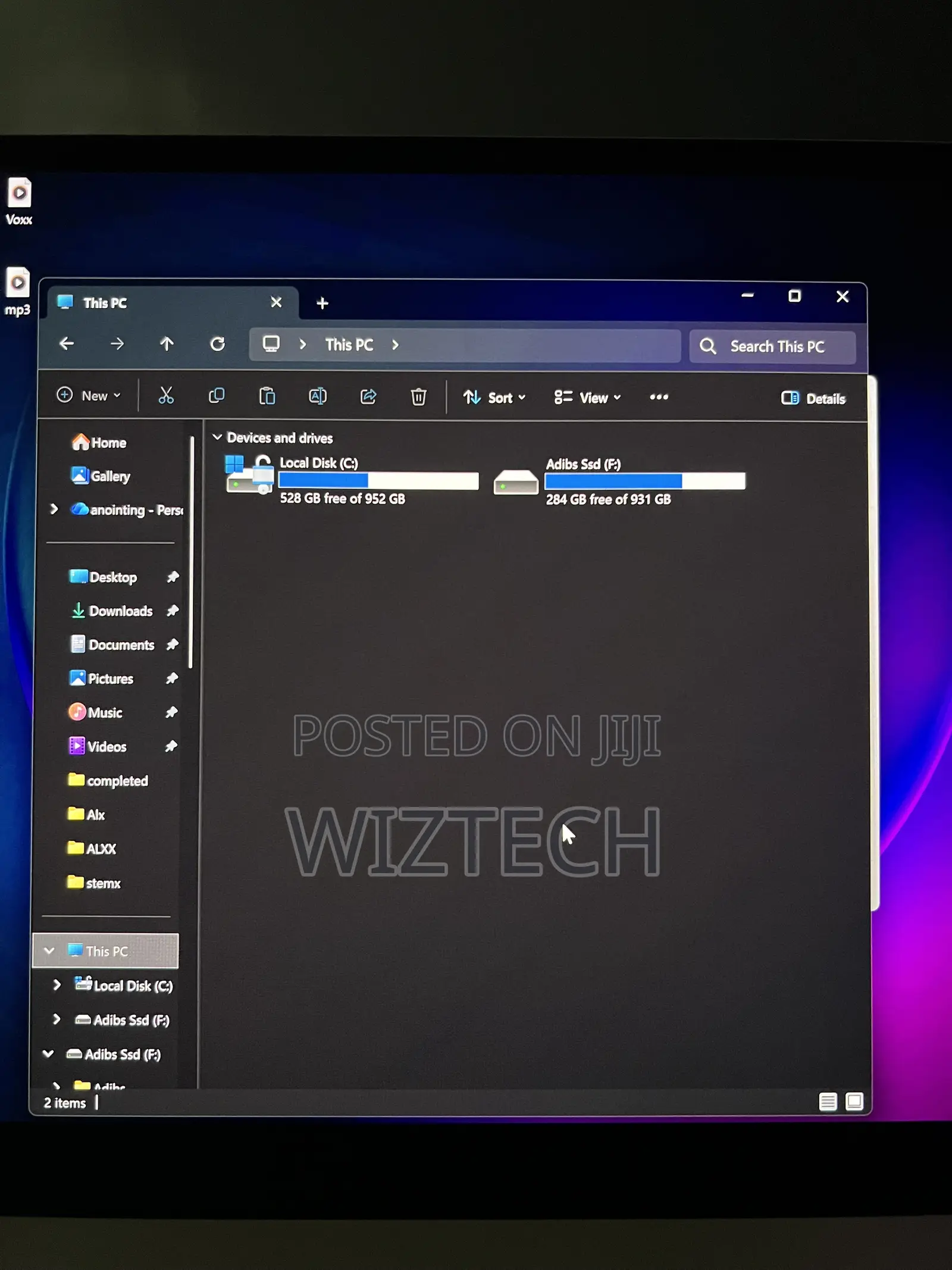Switch to large thumbnails view icon
The width and height of the screenshot is (952, 1270).
click(854, 1102)
